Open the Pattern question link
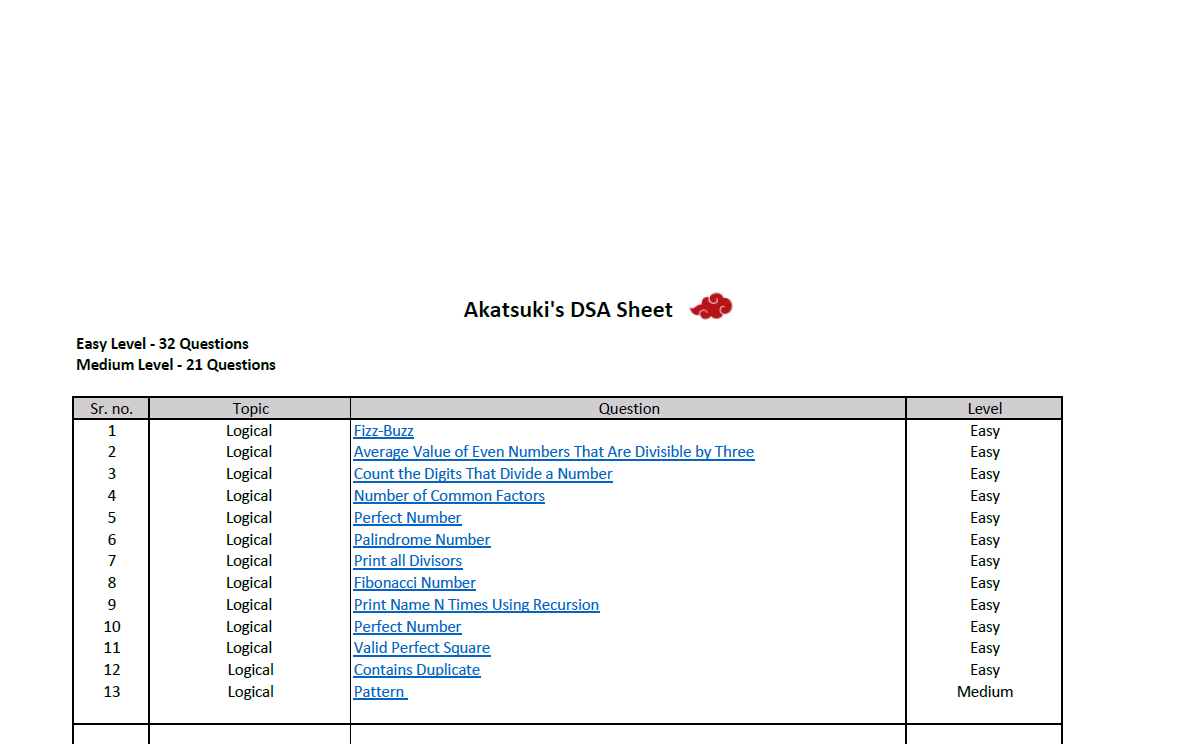This screenshot has height=744, width=1183. pyautogui.click(x=379, y=692)
